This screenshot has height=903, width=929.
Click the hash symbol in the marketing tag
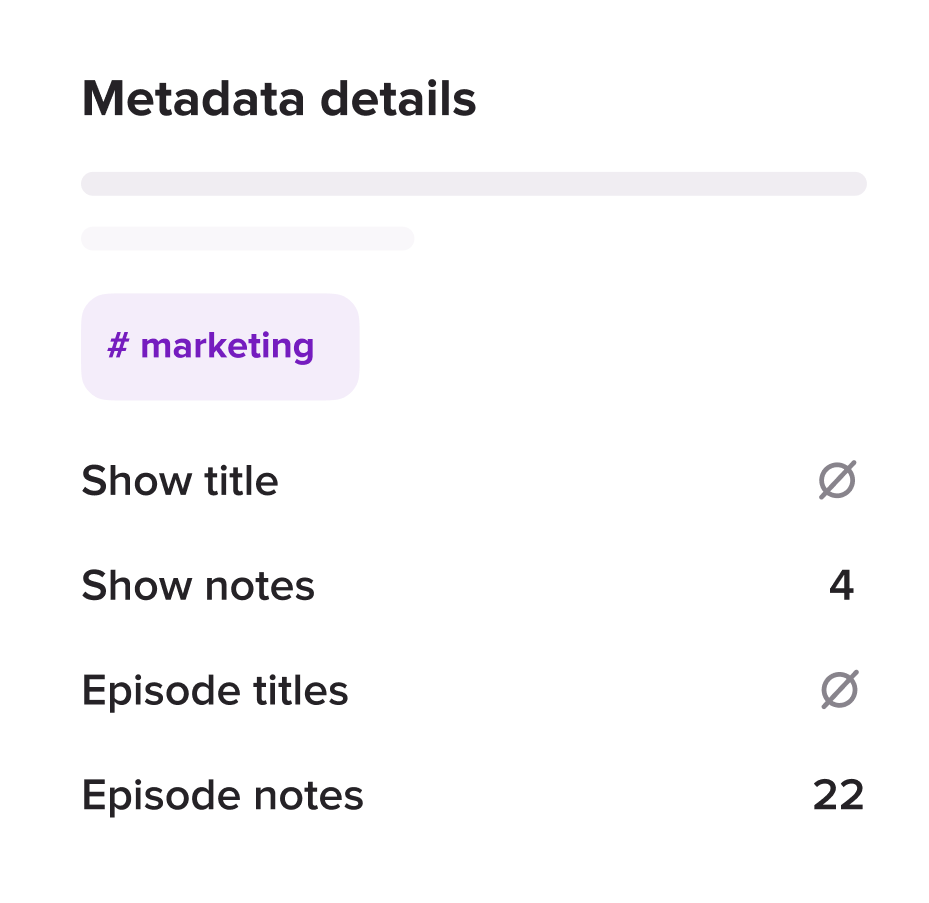(x=118, y=347)
